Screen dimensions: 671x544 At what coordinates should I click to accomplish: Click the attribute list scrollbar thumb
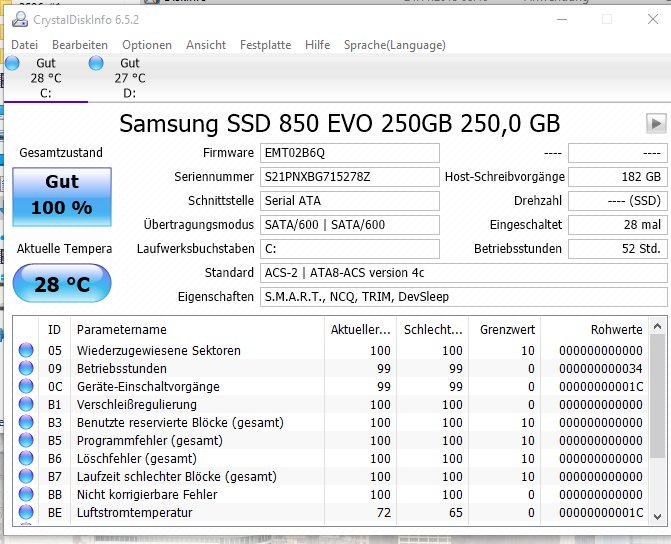pyautogui.click(x=658, y=396)
